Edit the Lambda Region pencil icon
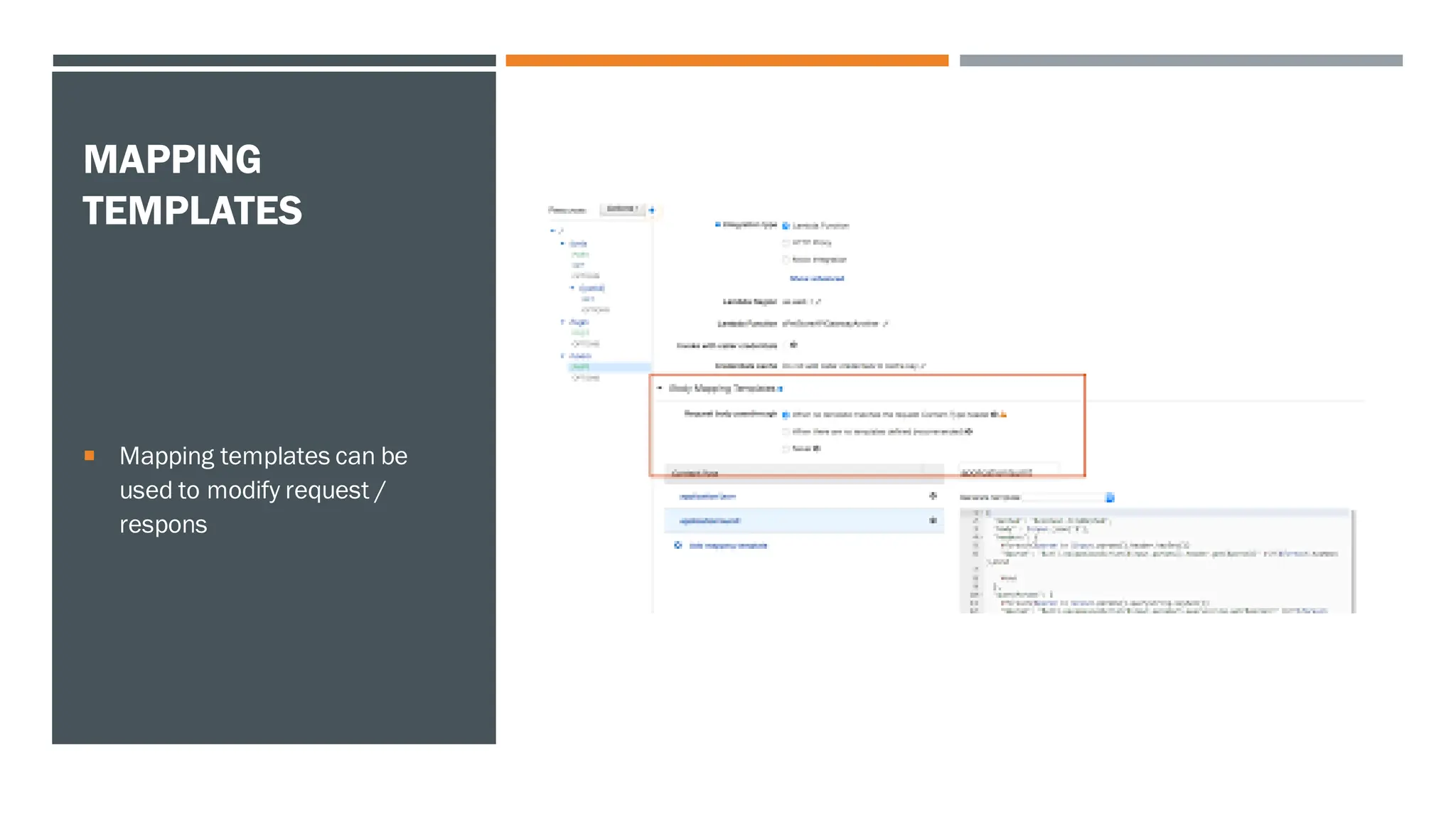Image resolution: width=1456 pixels, height=819 pixels. coord(818,302)
